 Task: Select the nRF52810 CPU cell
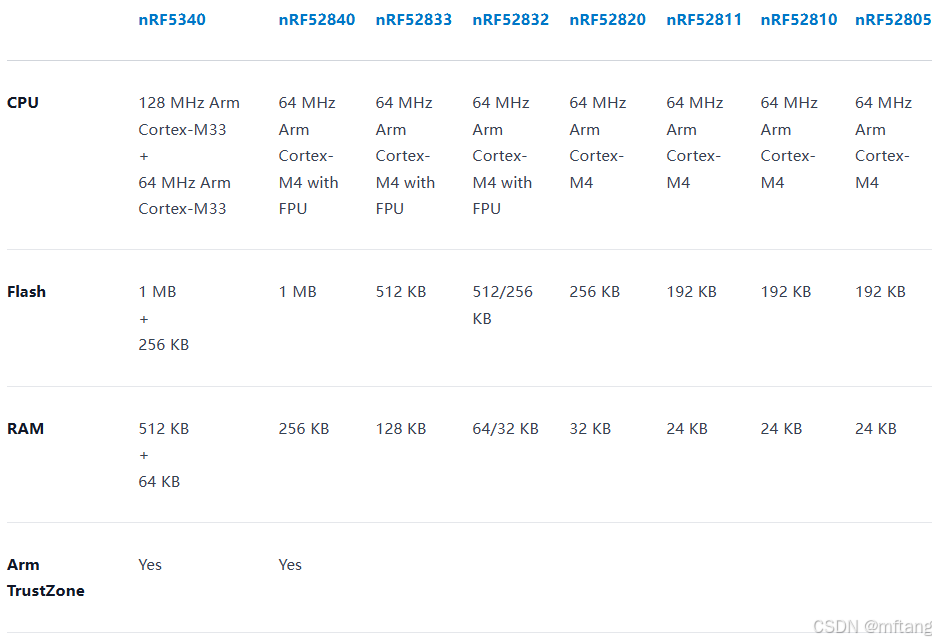(789, 142)
